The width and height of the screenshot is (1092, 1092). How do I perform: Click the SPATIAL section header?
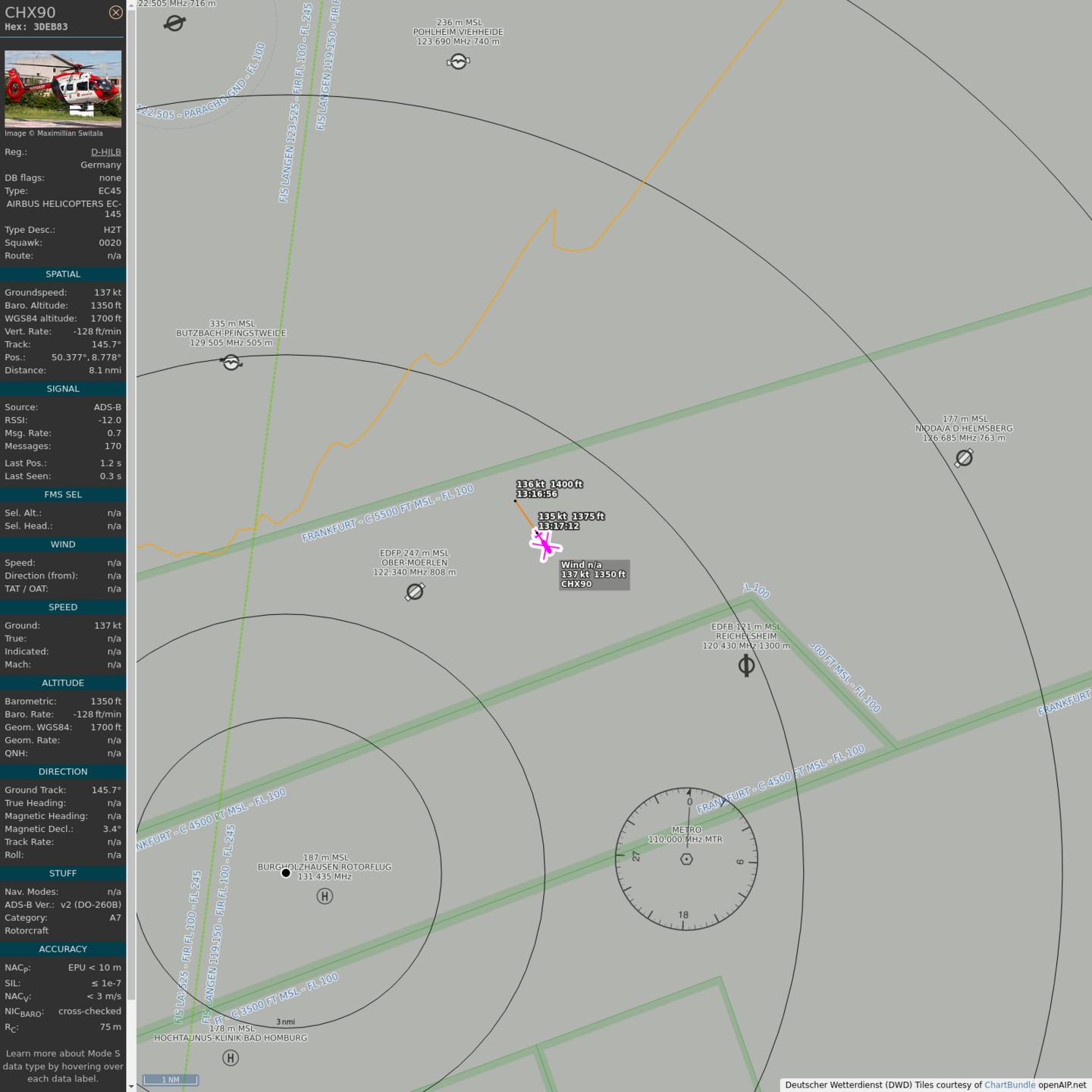(63, 275)
